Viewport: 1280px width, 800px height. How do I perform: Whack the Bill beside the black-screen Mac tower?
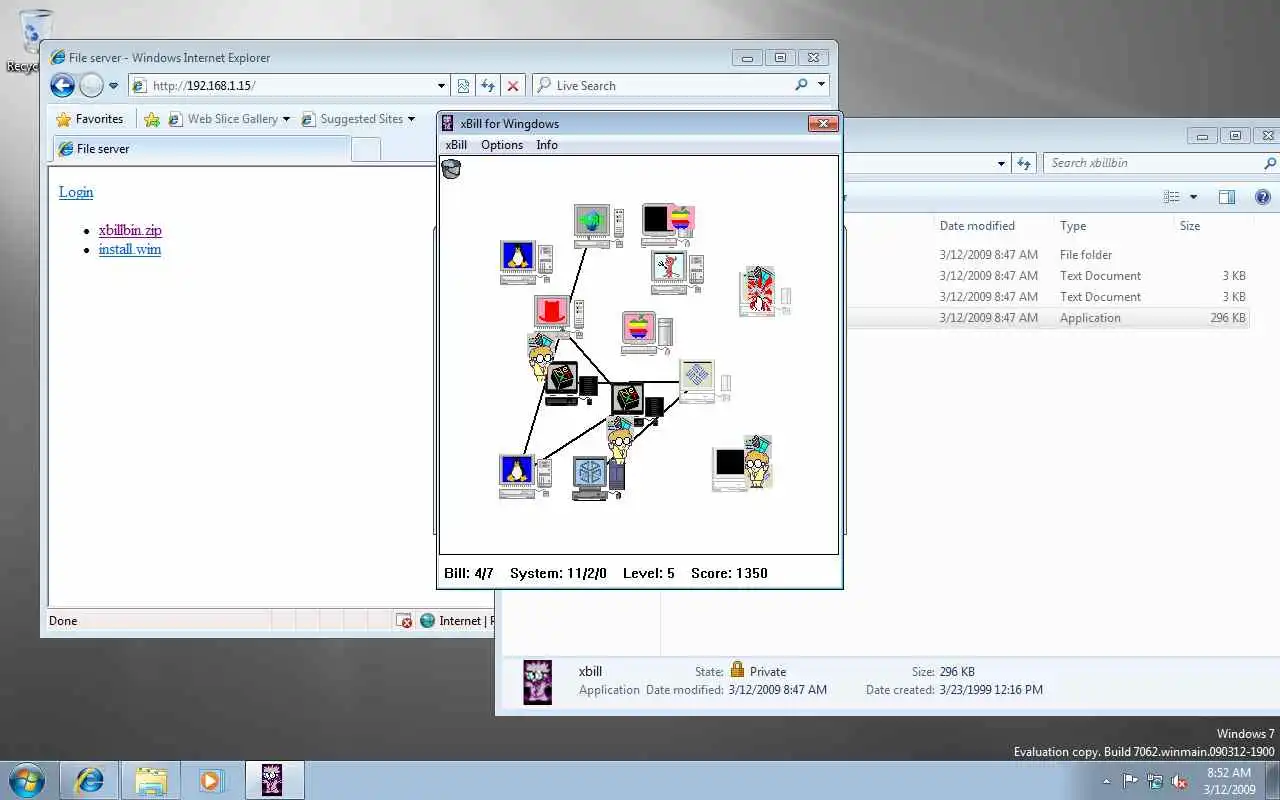click(x=757, y=460)
